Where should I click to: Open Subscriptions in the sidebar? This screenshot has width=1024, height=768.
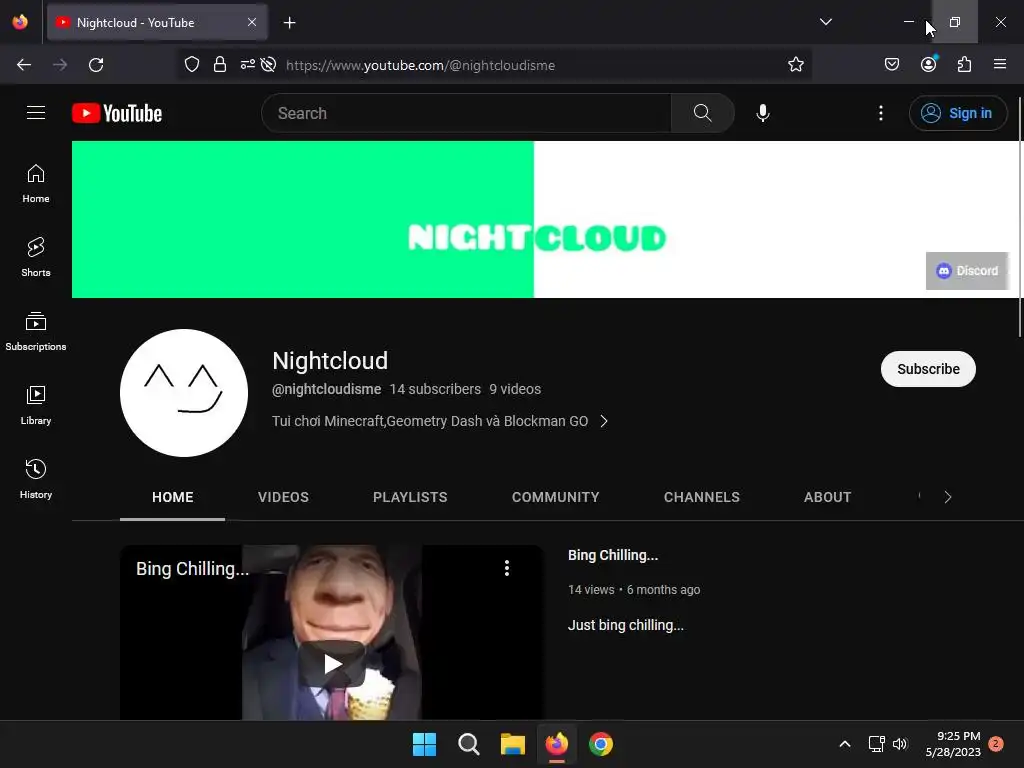36,332
